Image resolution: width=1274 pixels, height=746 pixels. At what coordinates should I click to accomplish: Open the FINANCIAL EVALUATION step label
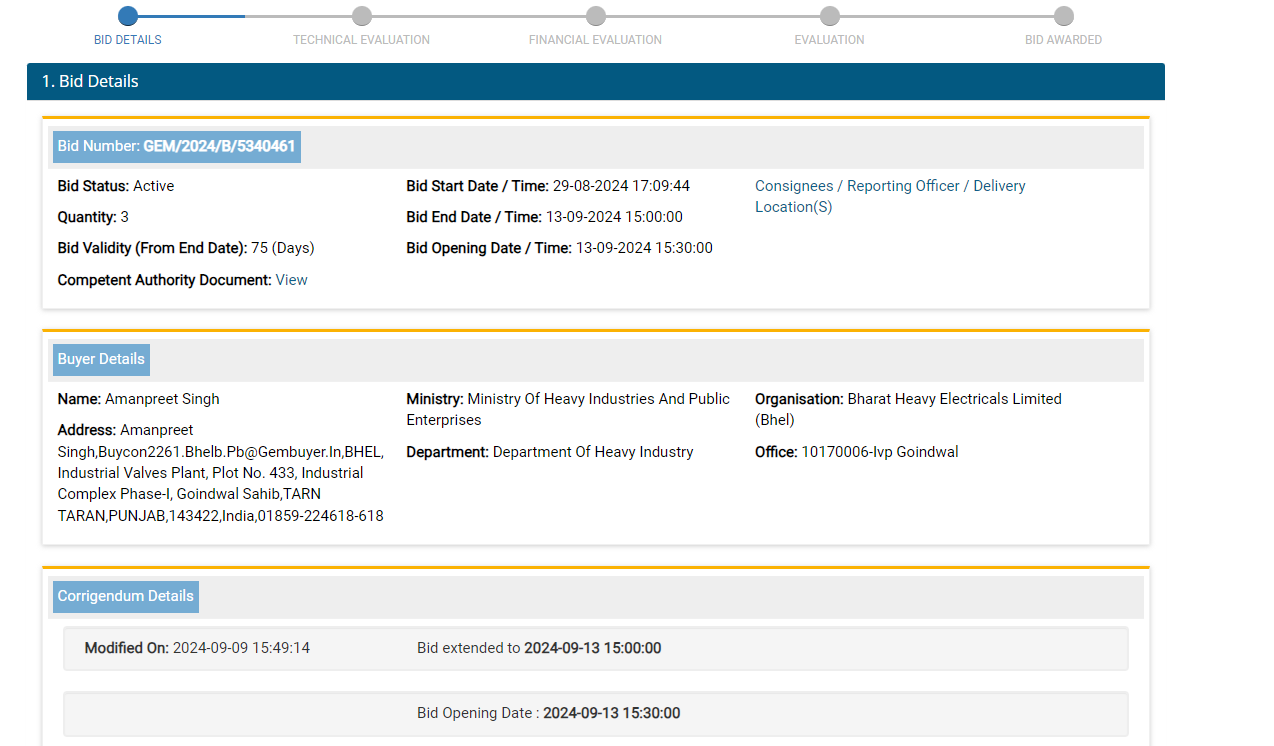point(595,40)
